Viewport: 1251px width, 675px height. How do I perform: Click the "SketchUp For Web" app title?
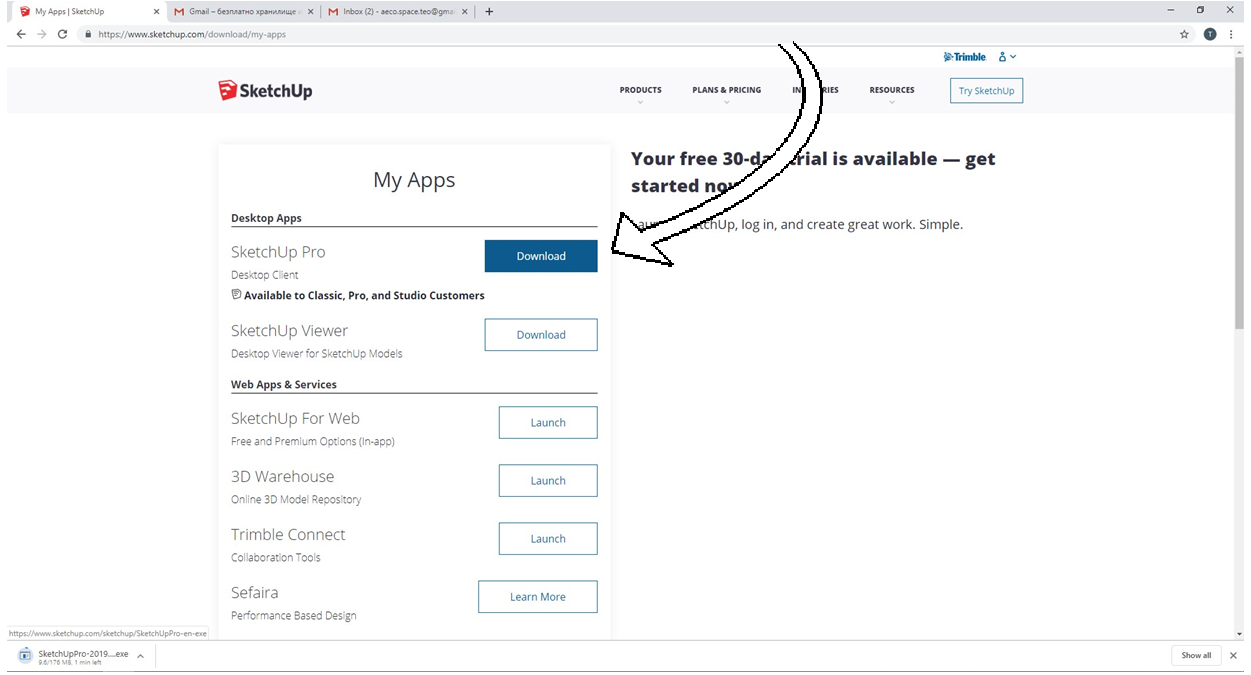click(x=295, y=419)
